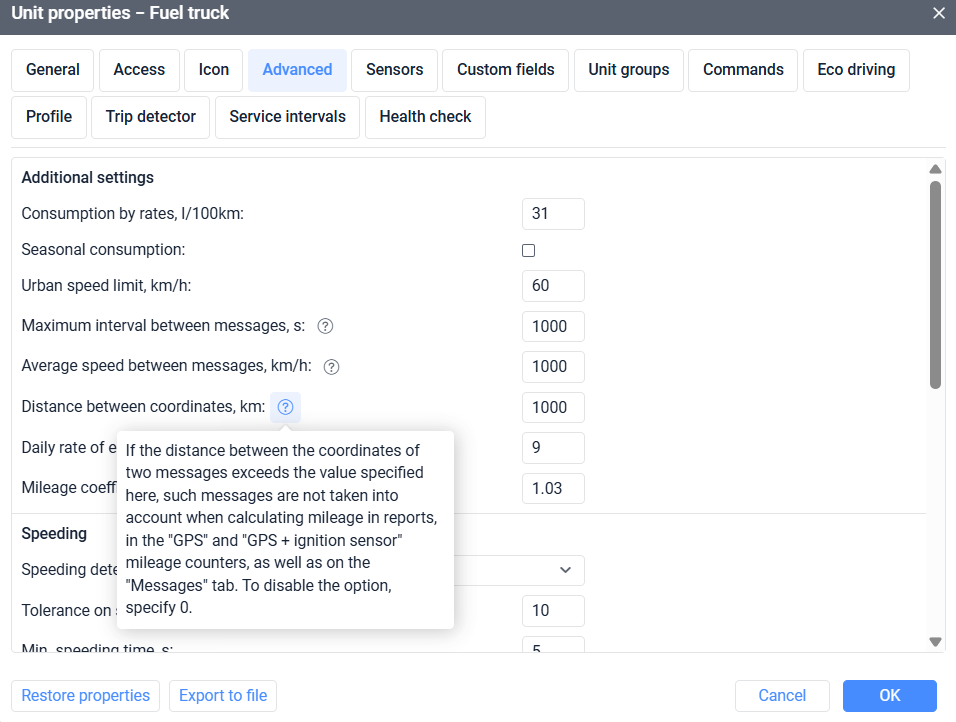Enable seasonal consumption
Screen dimensions: 956x722
[x=528, y=250]
